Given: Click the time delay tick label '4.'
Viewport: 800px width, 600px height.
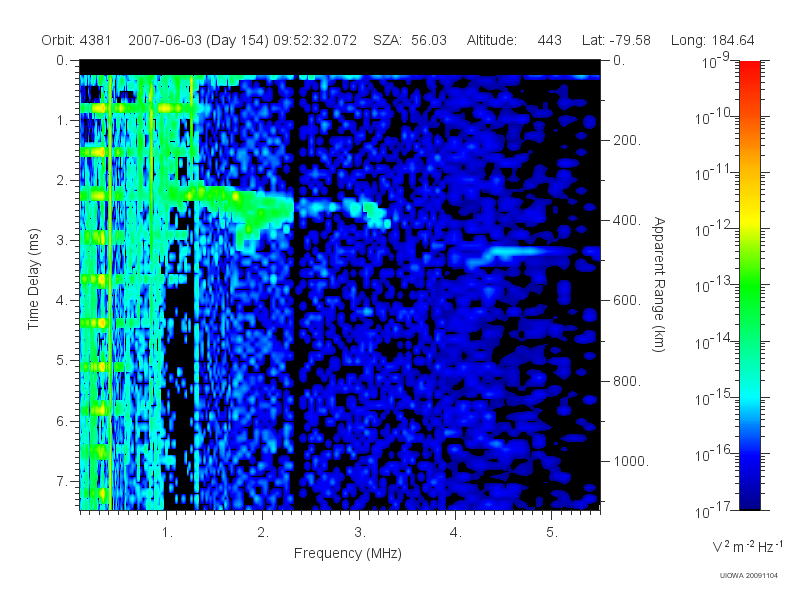Looking at the screenshot, I should point(62,301).
